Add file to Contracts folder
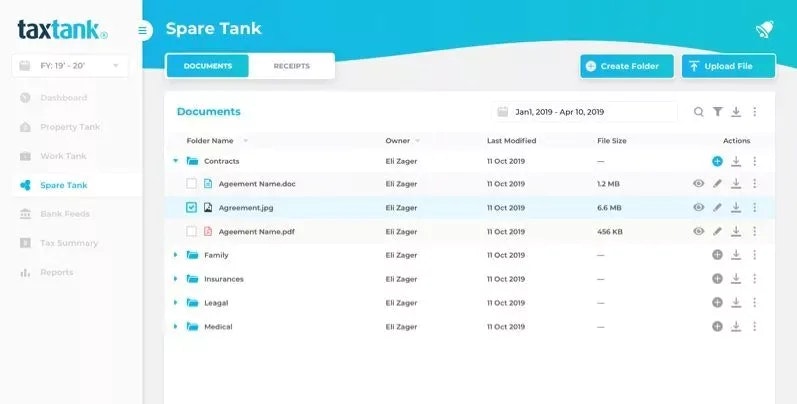 click(x=717, y=161)
